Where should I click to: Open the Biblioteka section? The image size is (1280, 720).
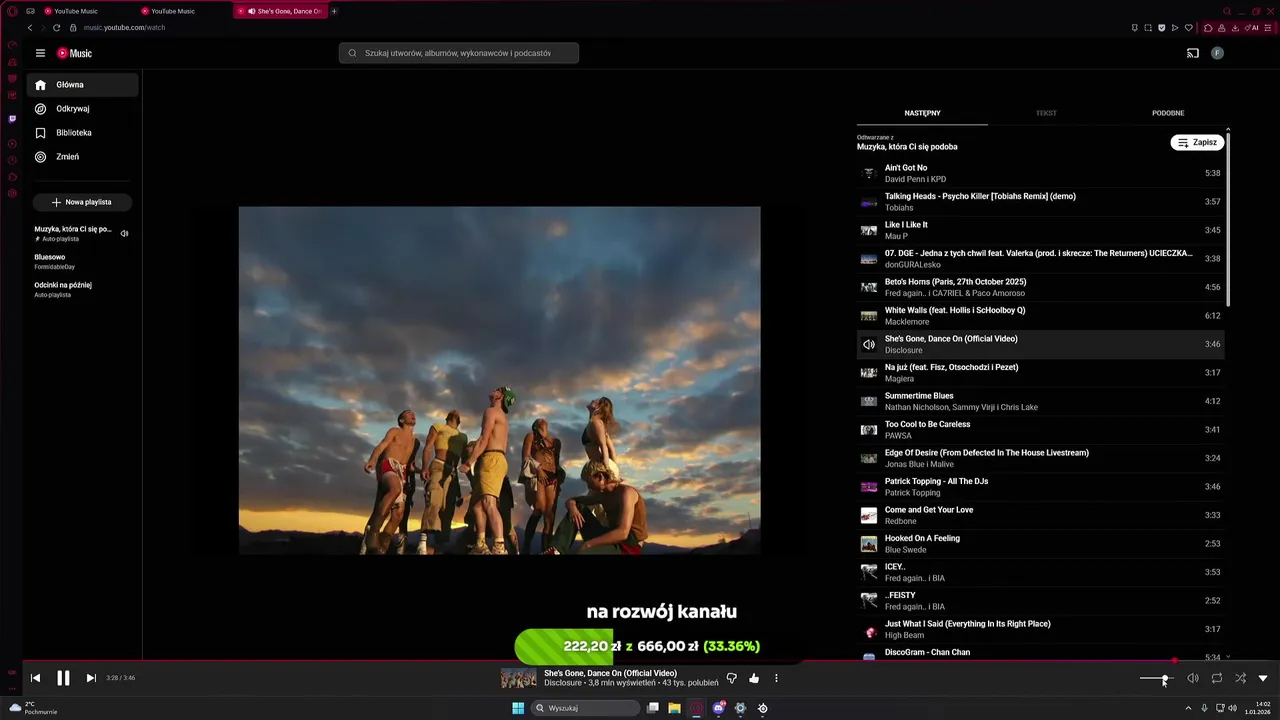point(84,133)
